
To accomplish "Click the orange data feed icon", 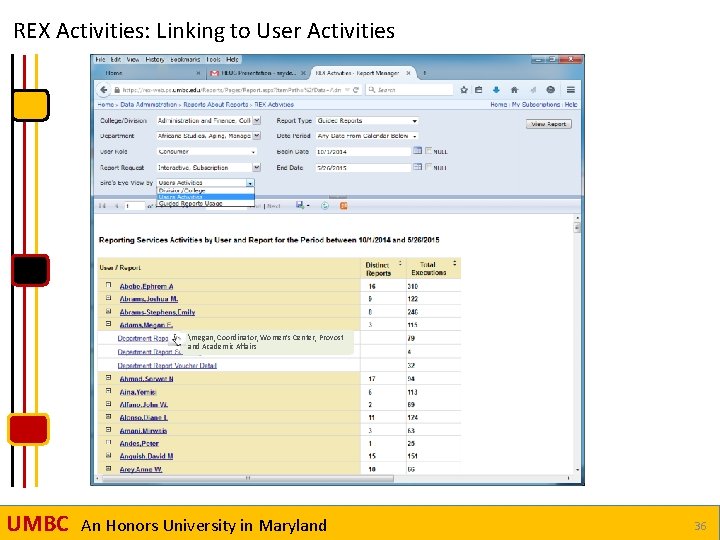I will pyautogui.click(x=343, y=206).
